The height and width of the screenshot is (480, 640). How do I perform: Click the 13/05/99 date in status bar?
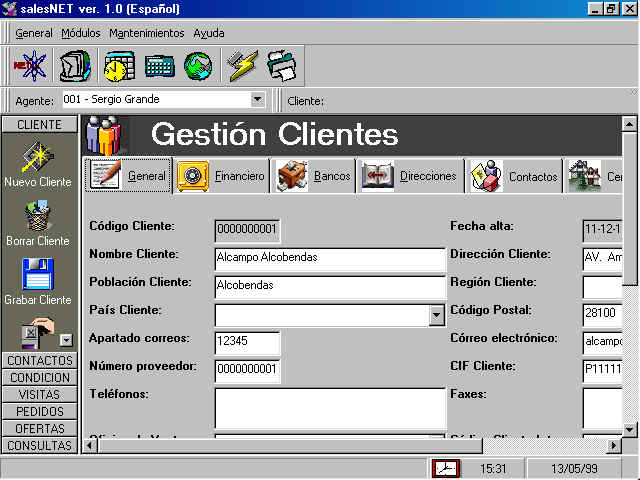[574, 468]
